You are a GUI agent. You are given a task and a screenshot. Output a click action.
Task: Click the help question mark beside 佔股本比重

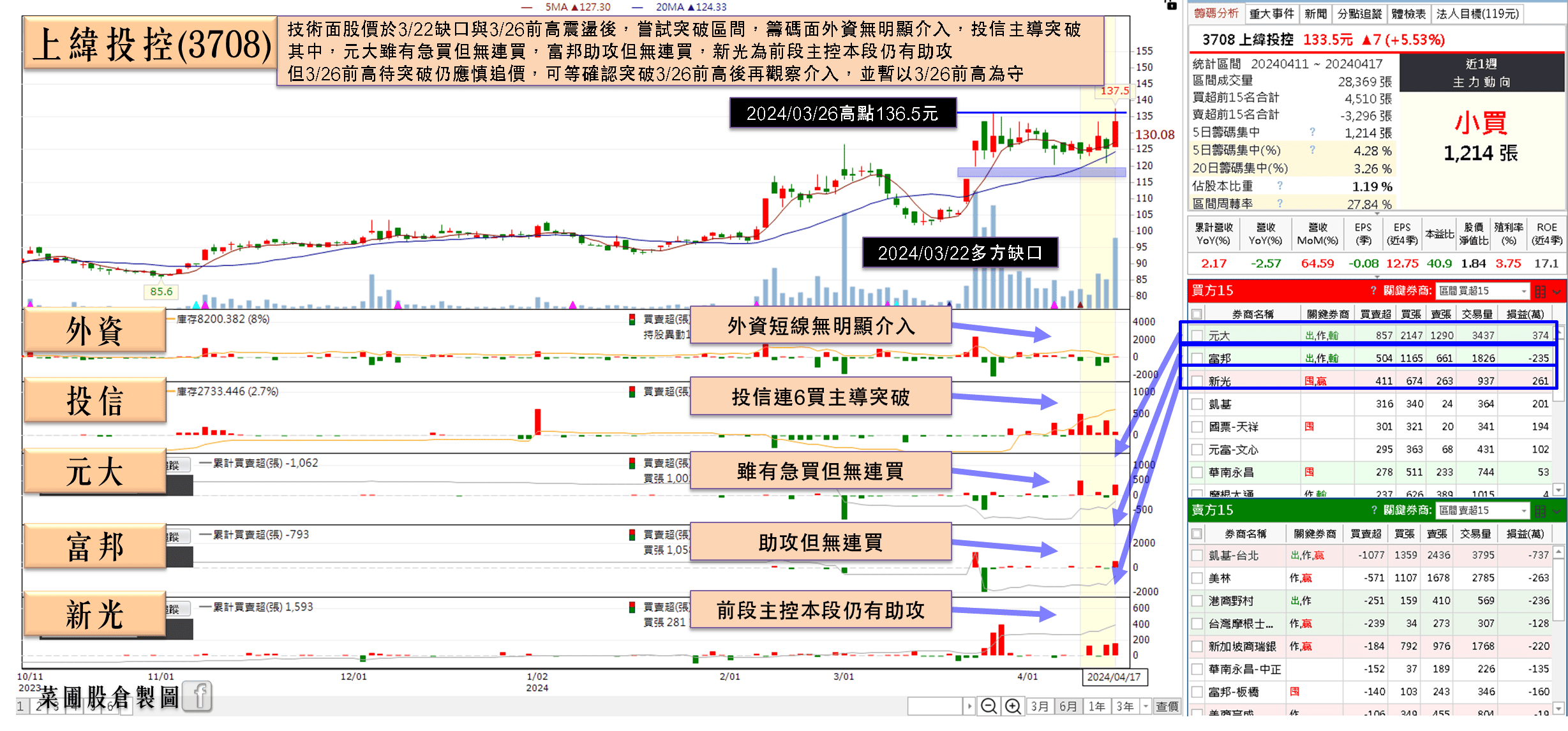1280,186
